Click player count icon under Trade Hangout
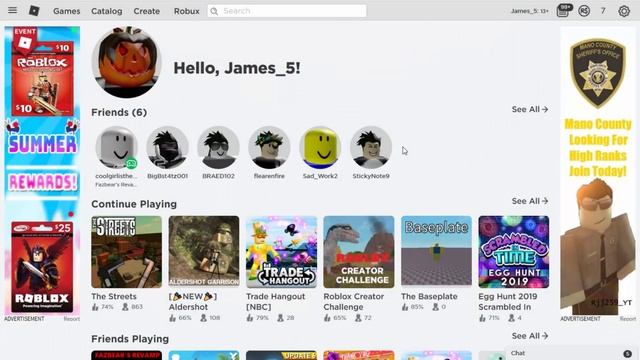The width and height of the screenshot is (640, 360). point(280,318)
